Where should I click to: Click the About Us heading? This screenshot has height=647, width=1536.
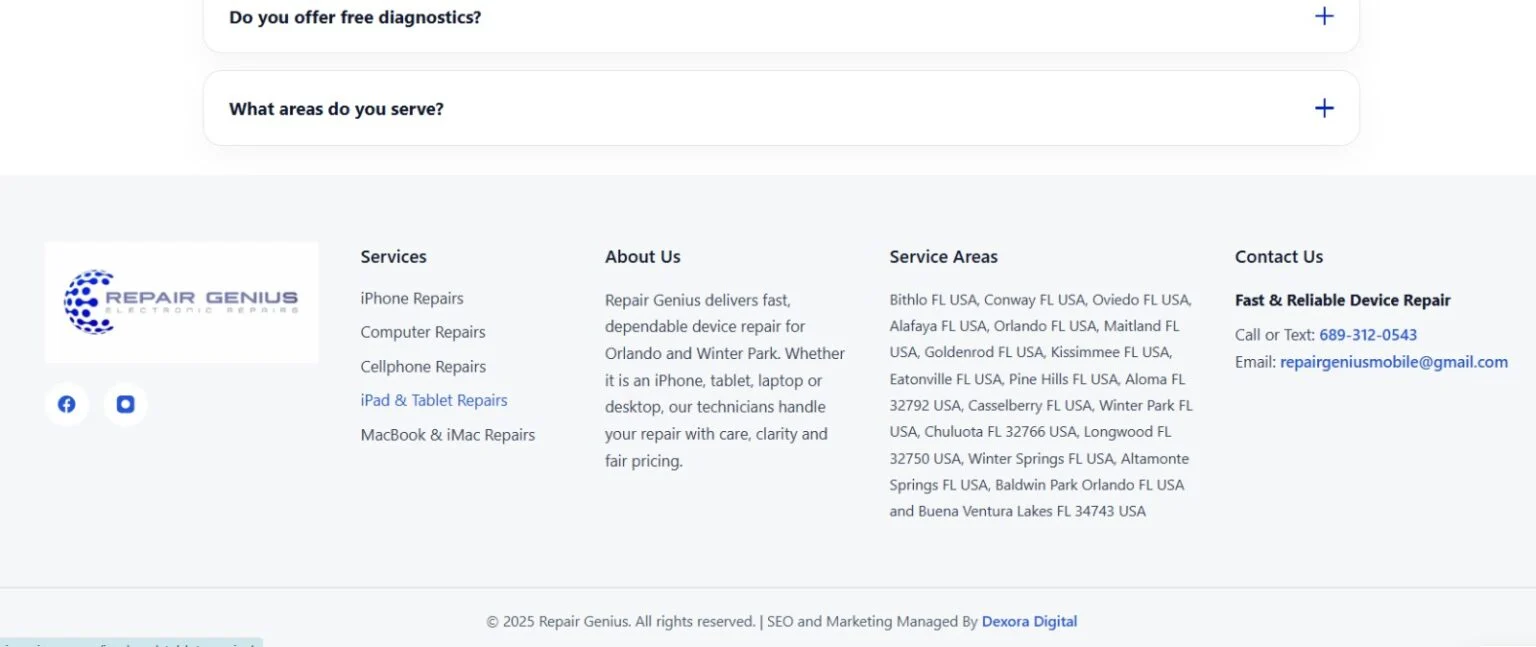[643, 257]
